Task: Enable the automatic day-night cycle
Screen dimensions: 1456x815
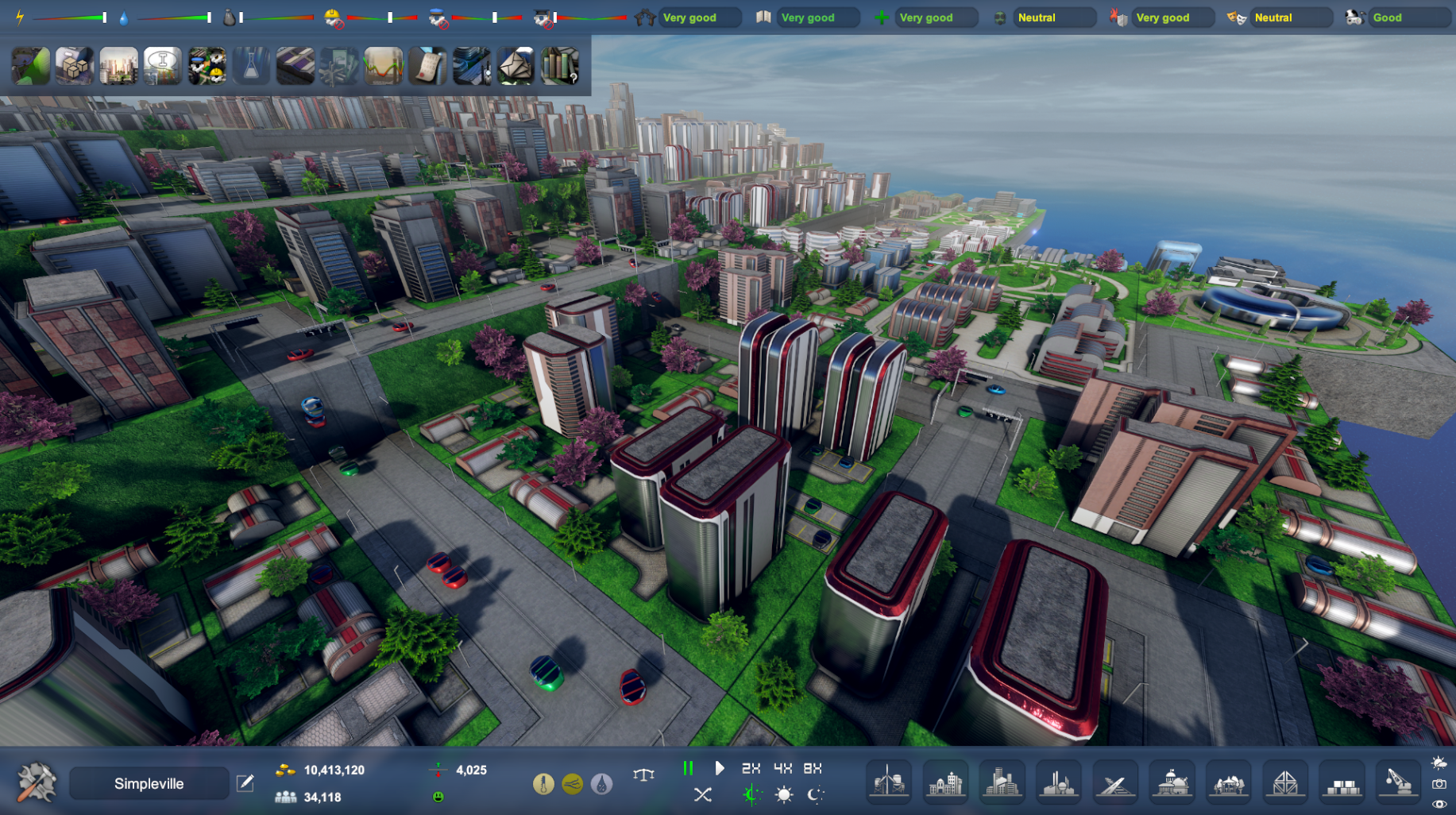Action: (x=751, y=794)
